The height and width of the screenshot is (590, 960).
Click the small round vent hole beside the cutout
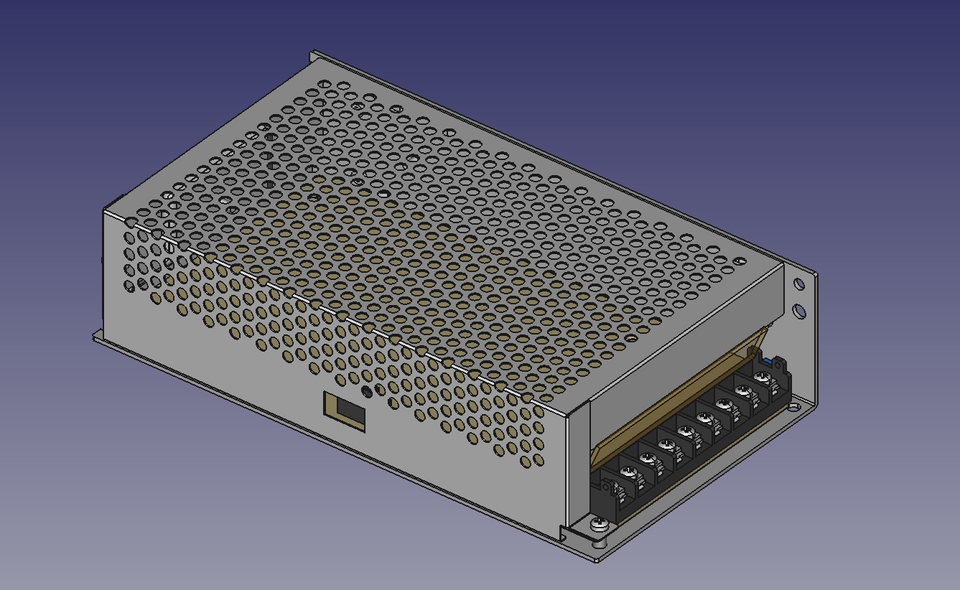(x=366, y=391)
